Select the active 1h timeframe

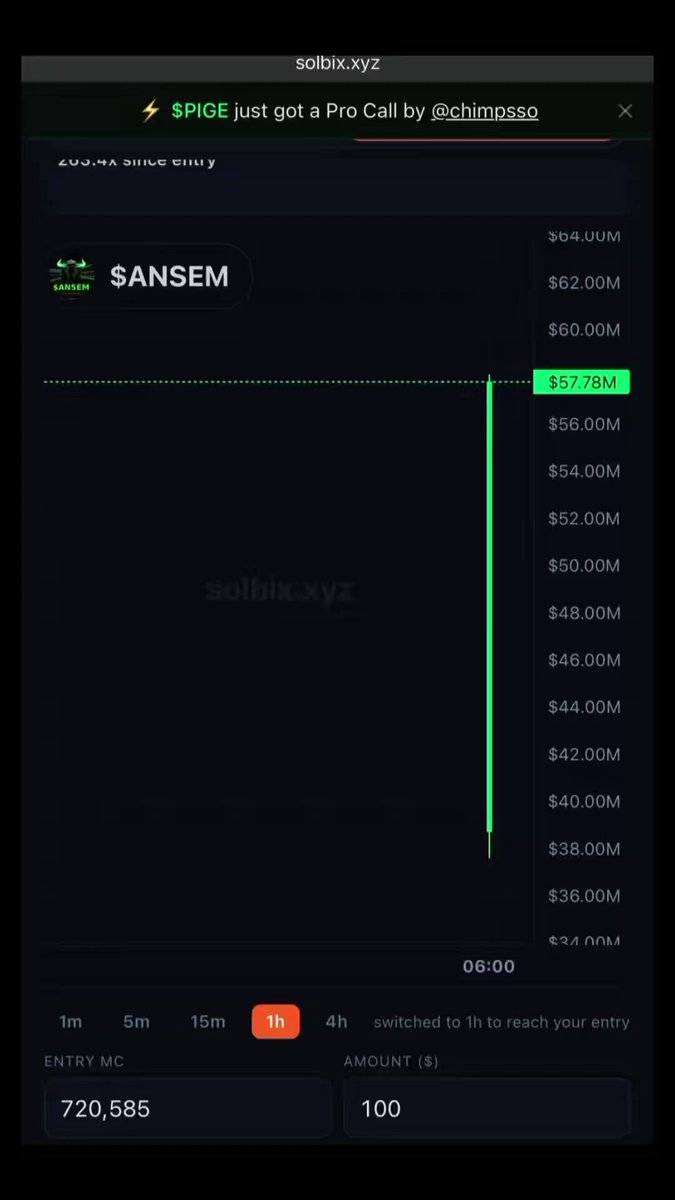(x=275, y=1022)
